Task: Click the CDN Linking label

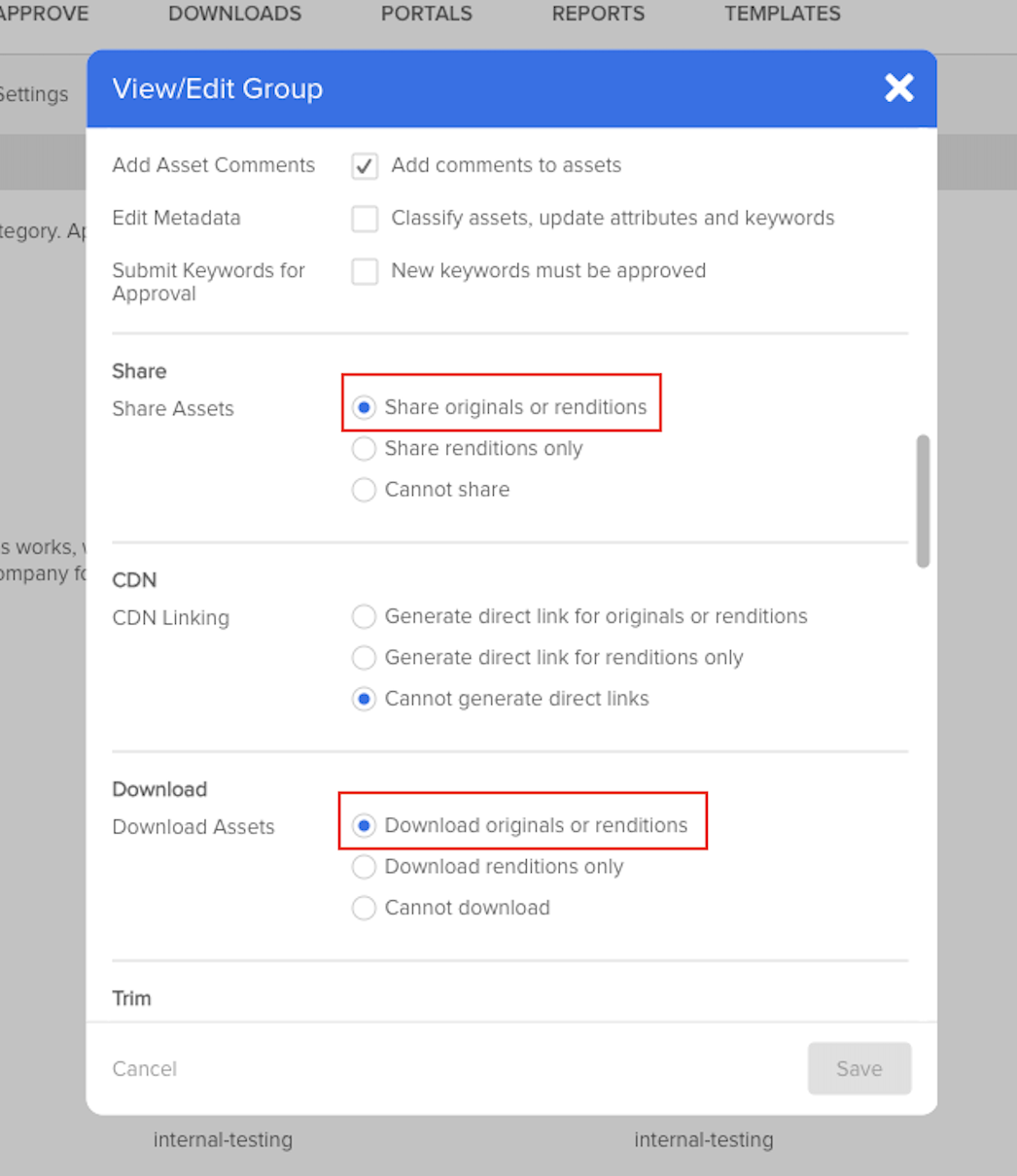Action: 171,618
